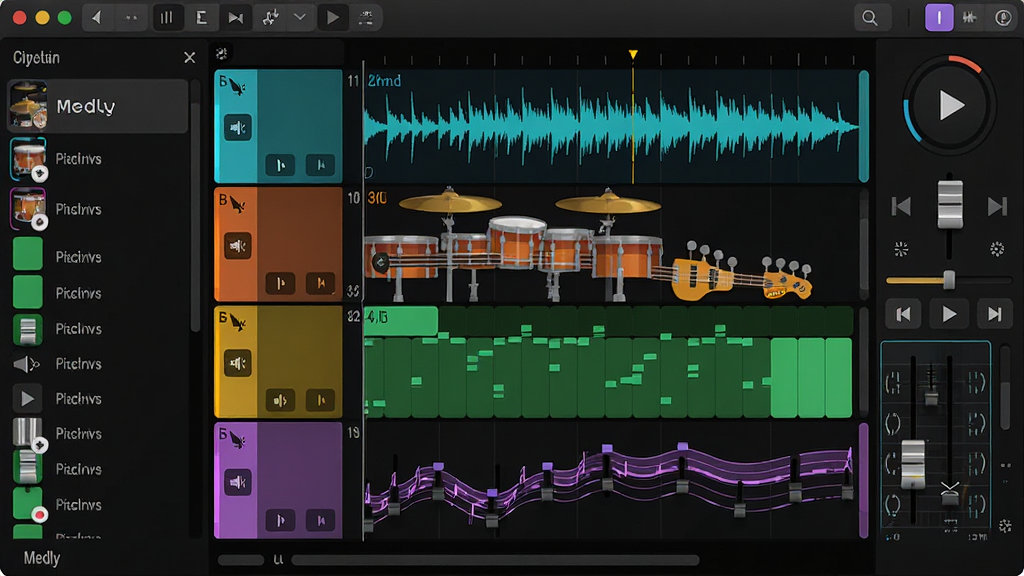Click the skip-to-end icon in the top toolbar
Screen dimensions: 1024x576
(x=235, y=18)
